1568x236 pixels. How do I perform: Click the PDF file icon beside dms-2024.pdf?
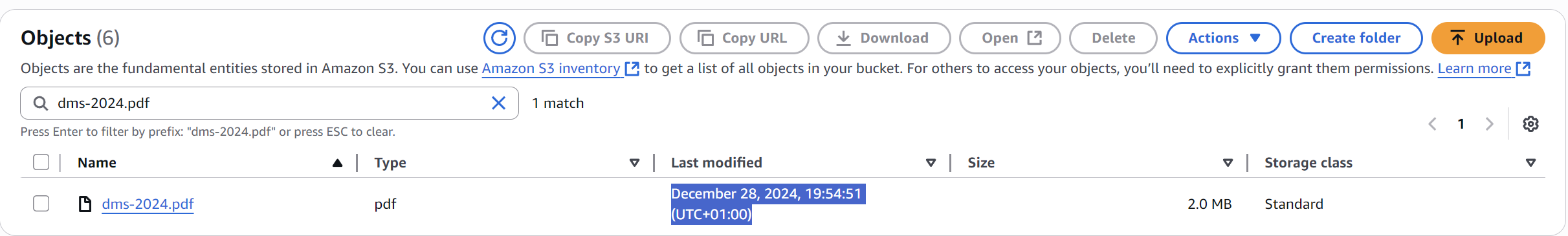pyautogui.click(x=85, y=204)
